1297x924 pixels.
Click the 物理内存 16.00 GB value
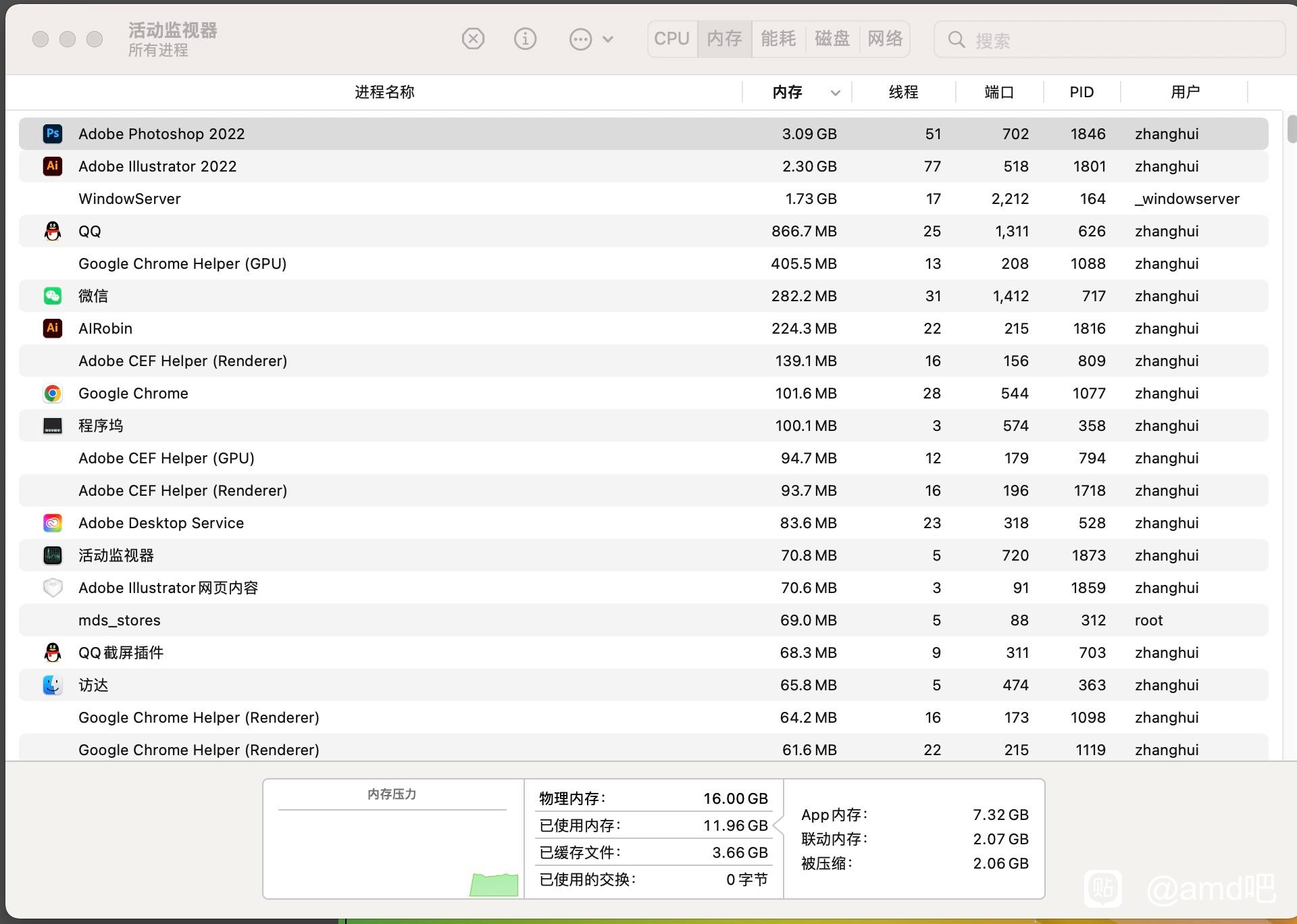point(735,798)
